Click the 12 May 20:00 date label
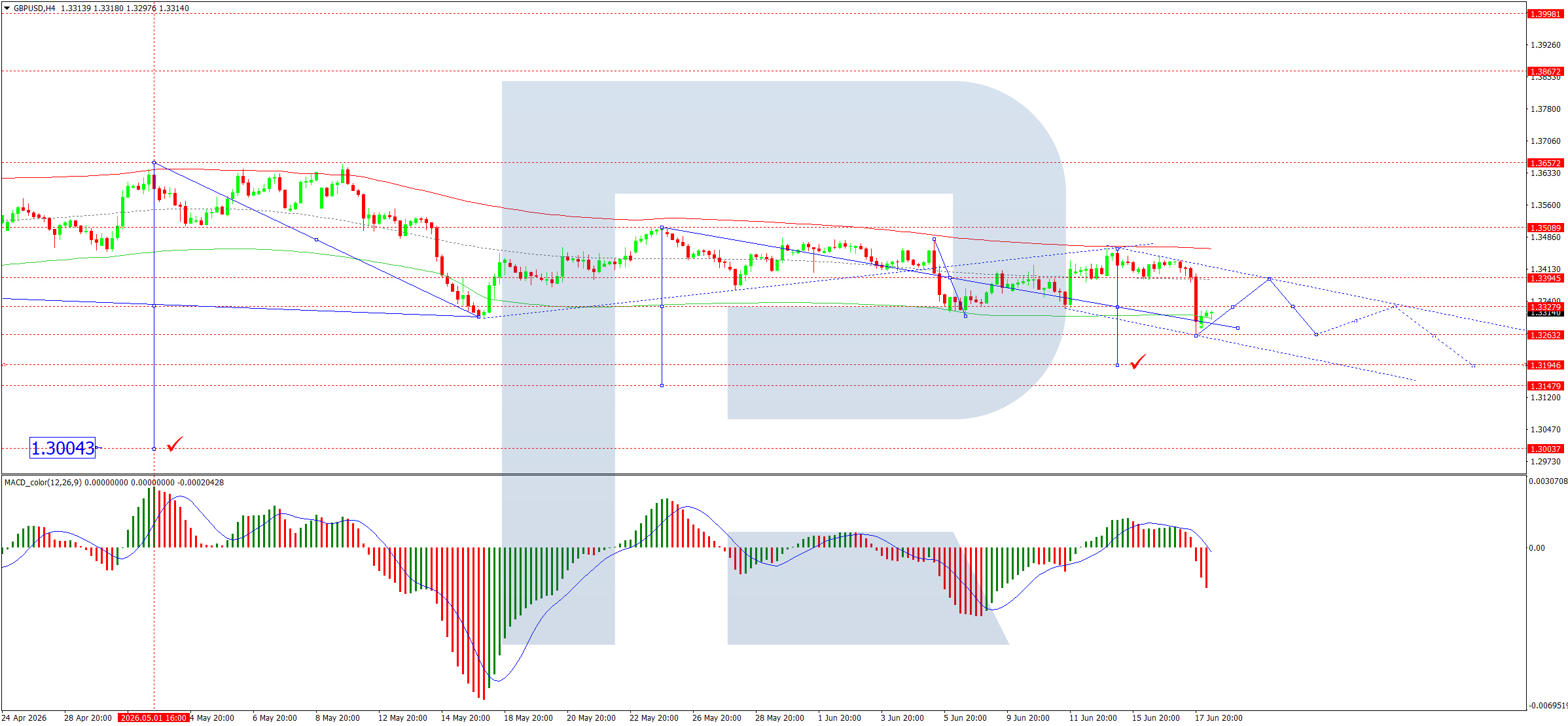 pos(402,718)
